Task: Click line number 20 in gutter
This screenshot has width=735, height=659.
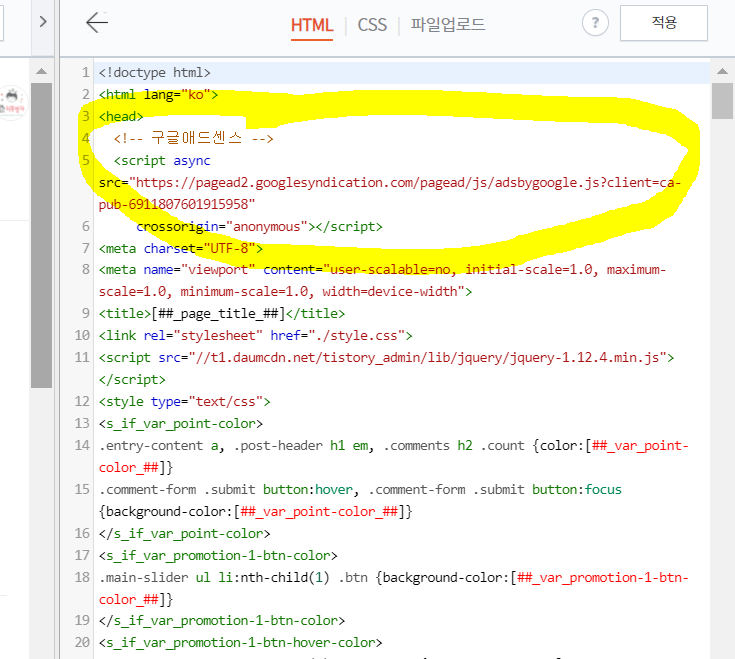Action: 82,643
